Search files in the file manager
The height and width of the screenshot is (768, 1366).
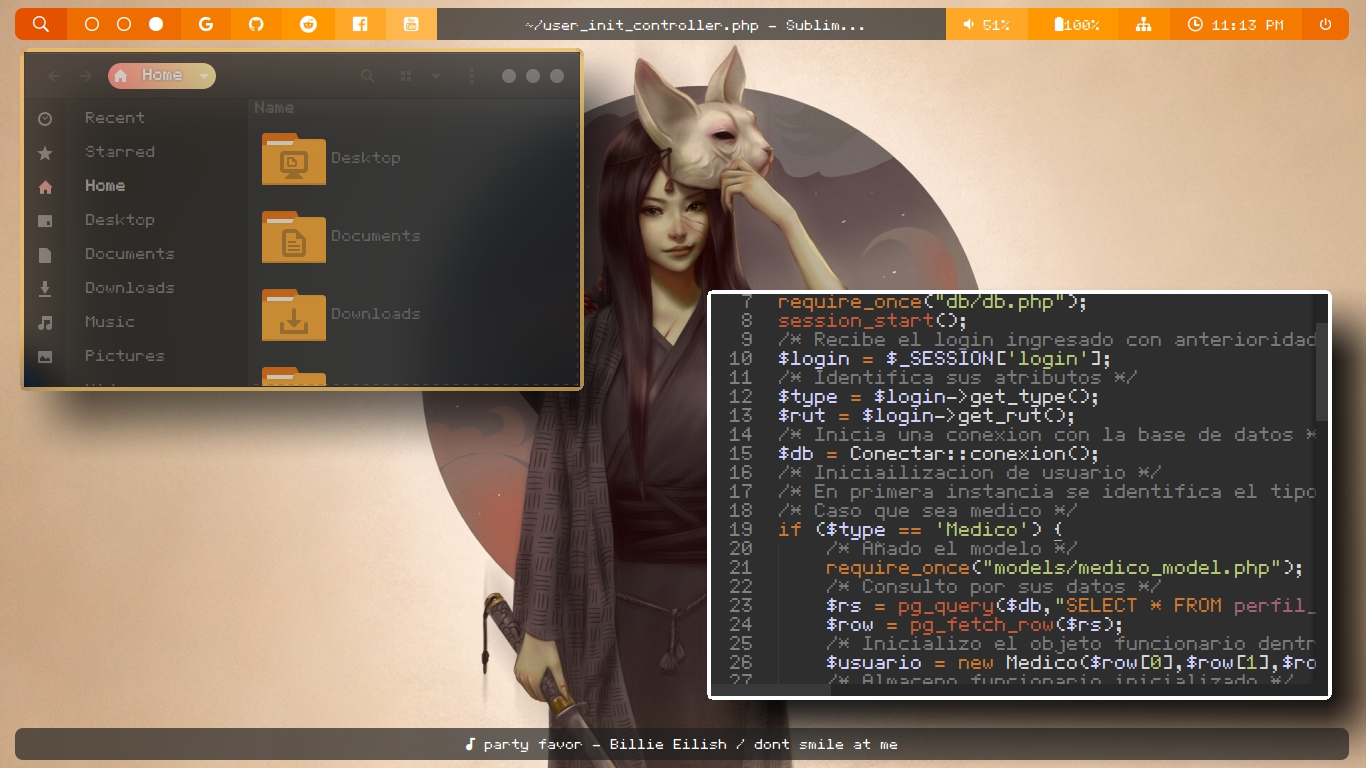coord(368,76)
